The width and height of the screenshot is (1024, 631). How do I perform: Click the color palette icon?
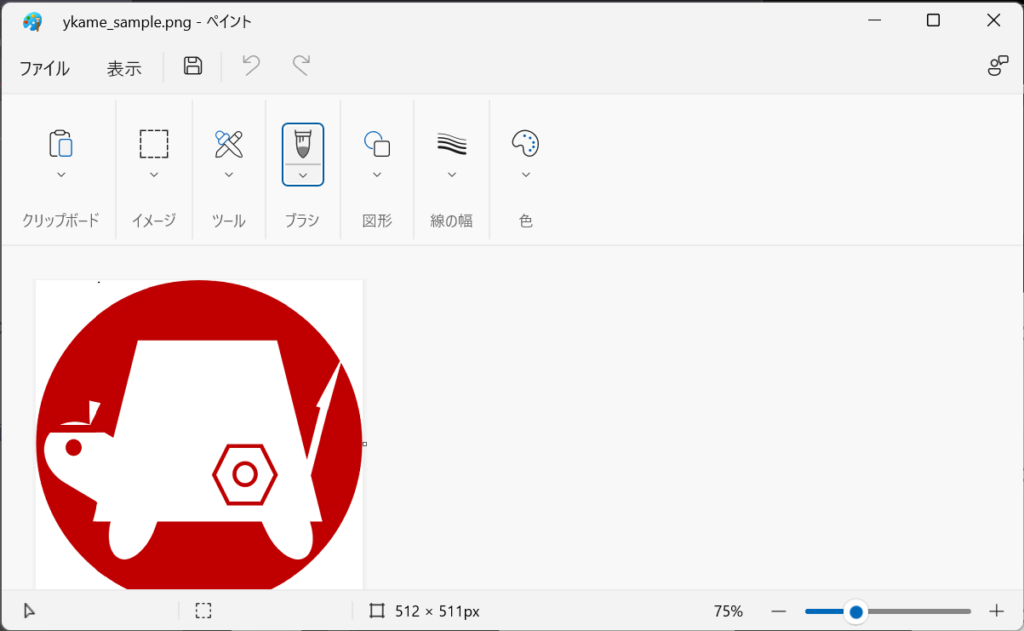(526, 144)
